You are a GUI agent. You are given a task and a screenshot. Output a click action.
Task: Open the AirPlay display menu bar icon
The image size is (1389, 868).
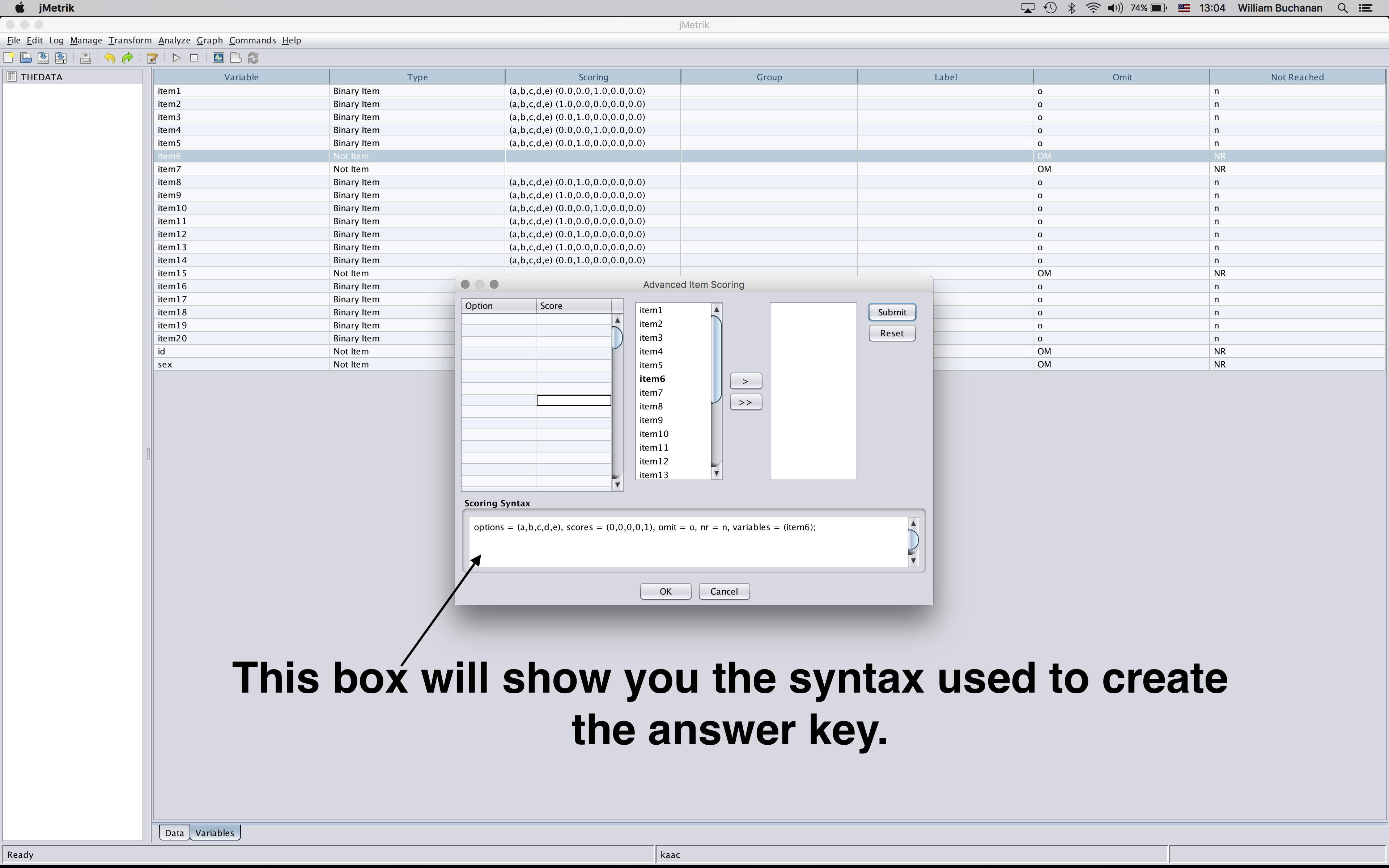pos(1027,8)
